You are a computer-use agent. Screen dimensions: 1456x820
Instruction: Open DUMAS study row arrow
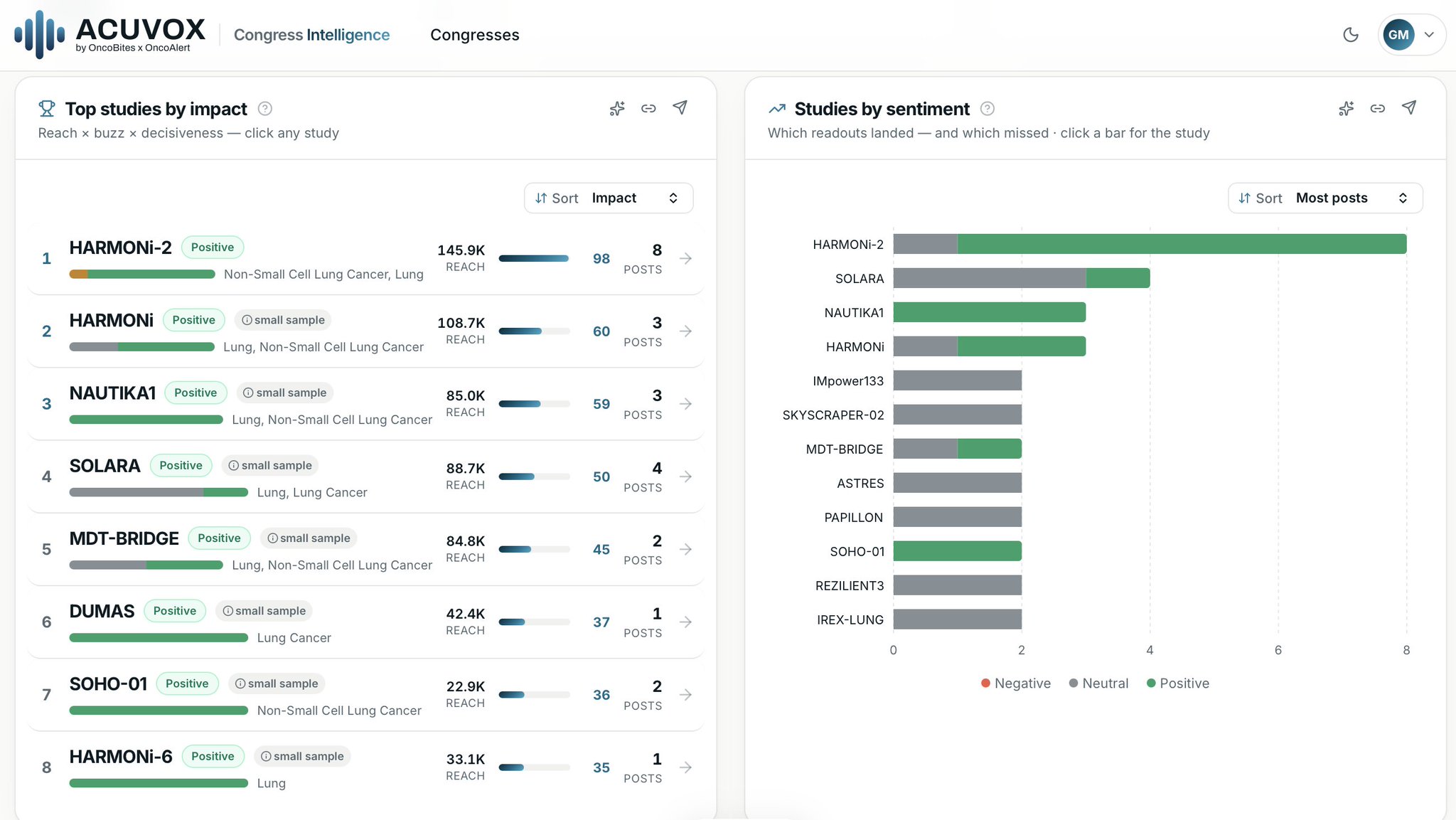686,622
